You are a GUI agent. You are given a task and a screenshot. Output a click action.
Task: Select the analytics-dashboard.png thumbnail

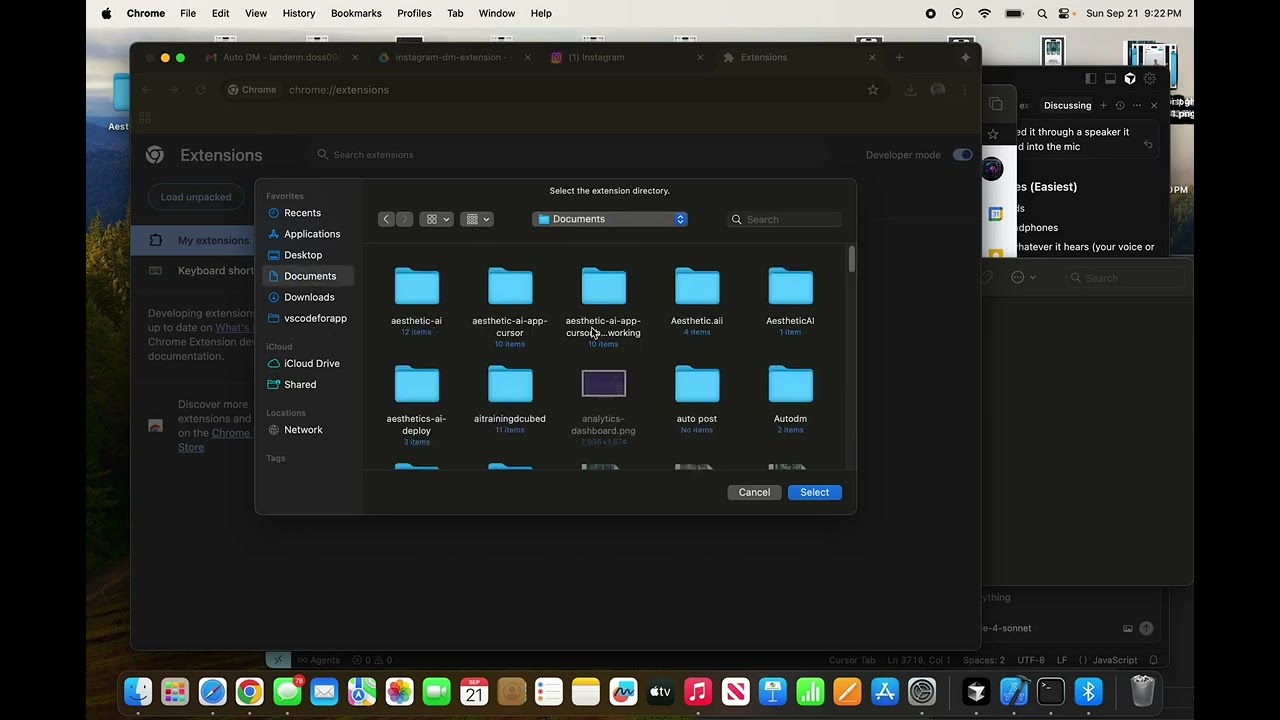coord(603,384)
